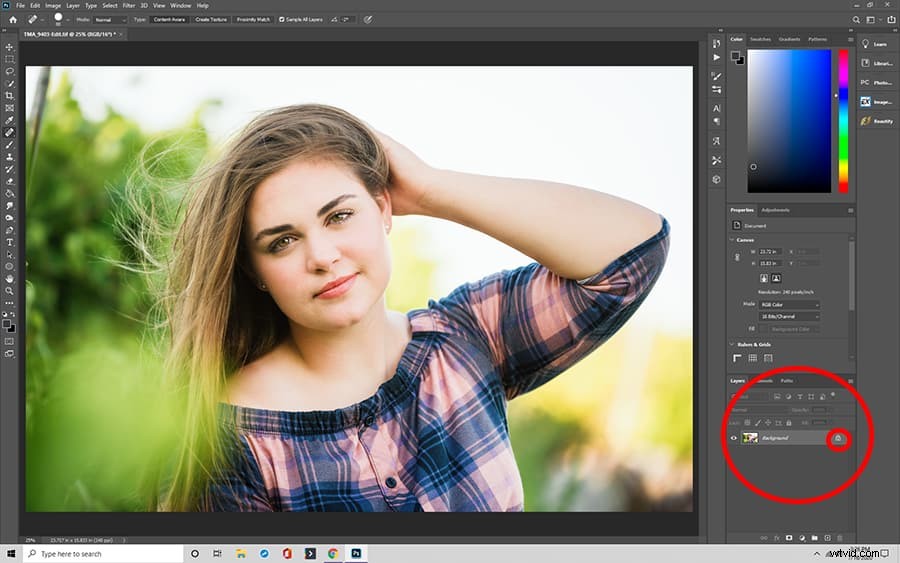Image resolution: width=900 pixels, height=563 pixels.
Task: Open the Layers panel menu
Action: (851, 380)
